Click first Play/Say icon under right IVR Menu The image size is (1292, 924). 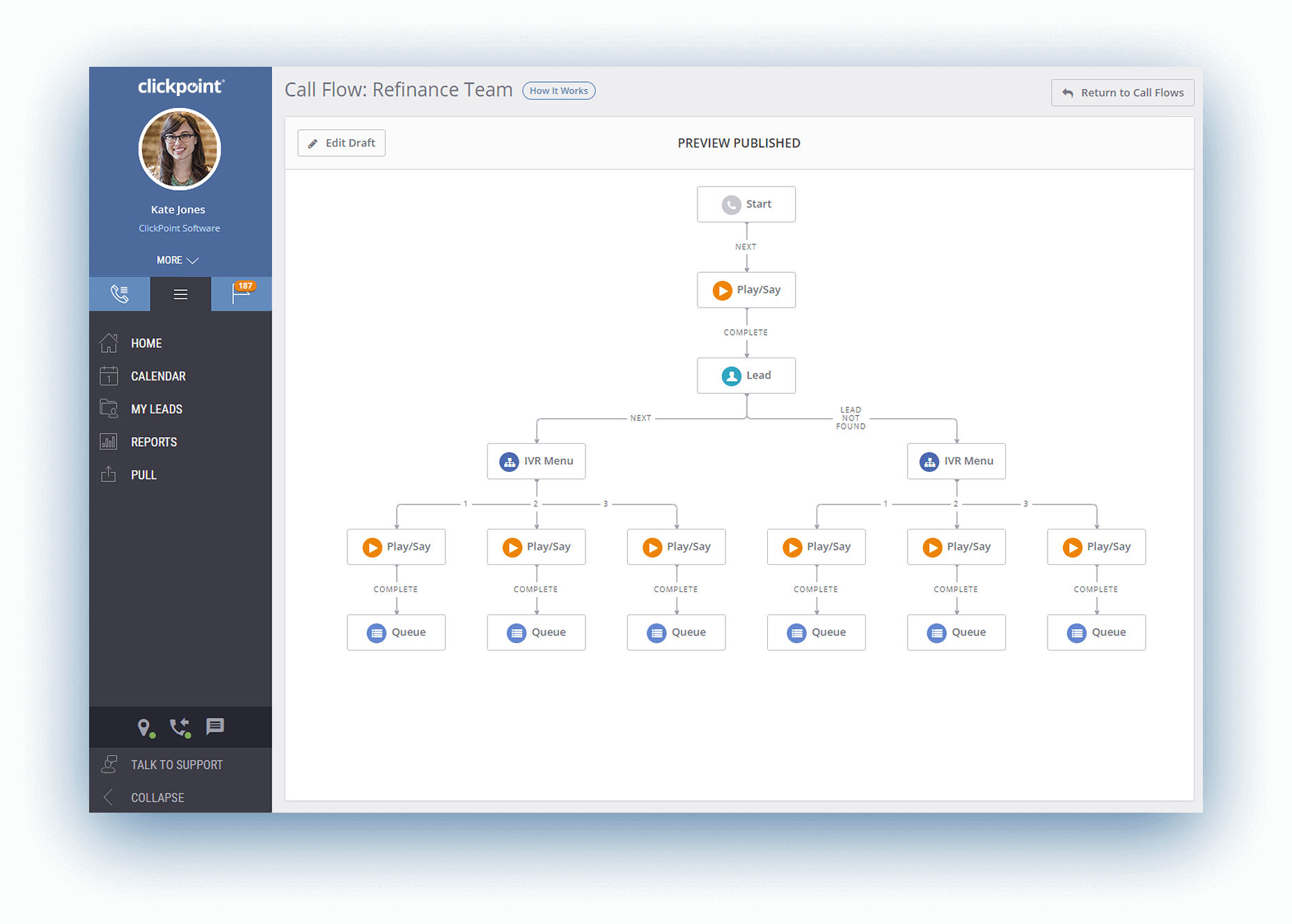[x=792, y=547]
